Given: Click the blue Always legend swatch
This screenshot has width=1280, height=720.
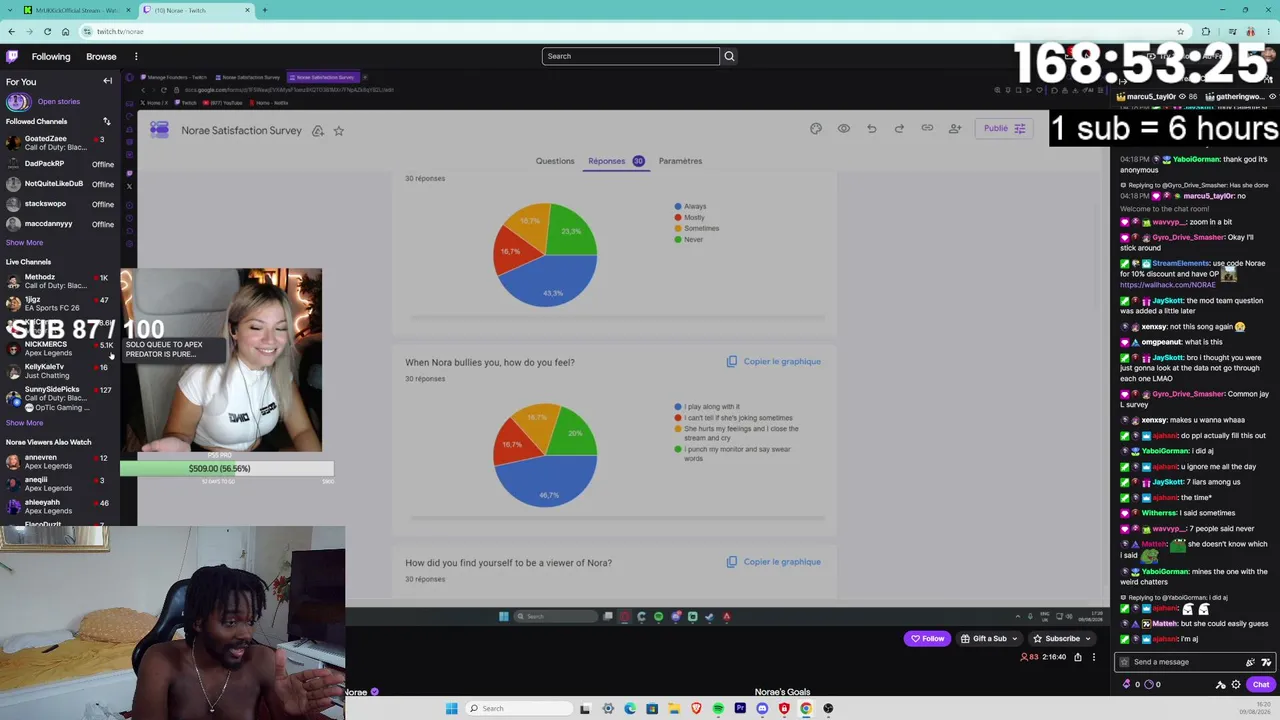Looking at the screenshot, I should pos(678,206).
